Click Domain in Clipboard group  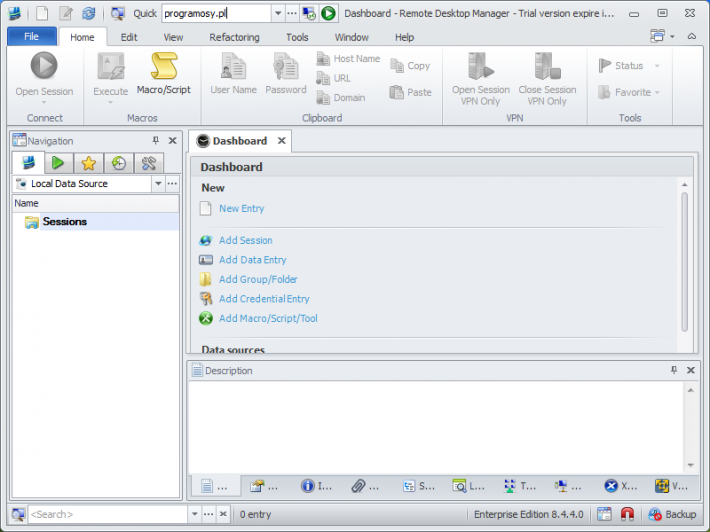tap(341, 98)
